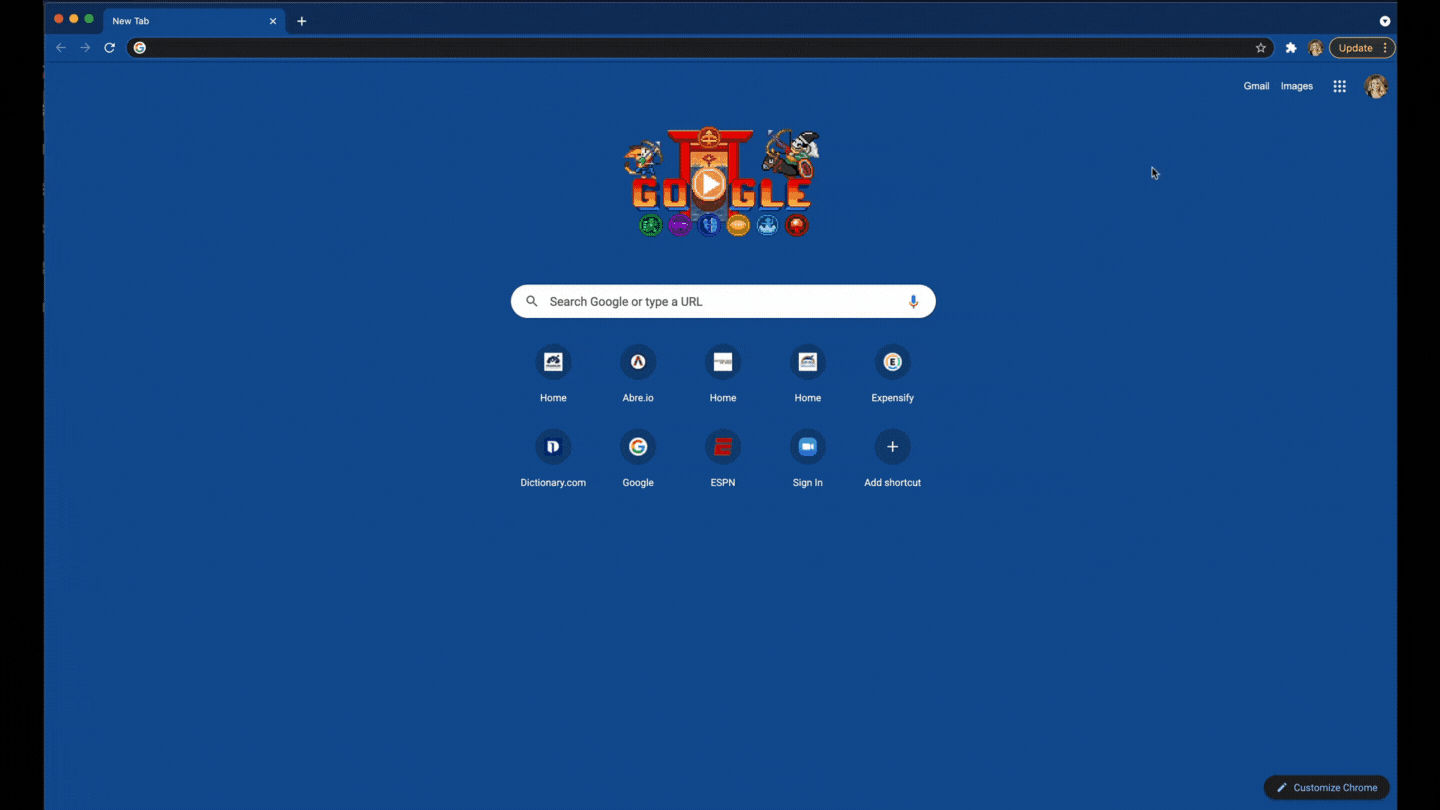The width and height of the screenshot is (1440, 810).
Task: Close the New Tab tab
Action: [x=273, y=21]
